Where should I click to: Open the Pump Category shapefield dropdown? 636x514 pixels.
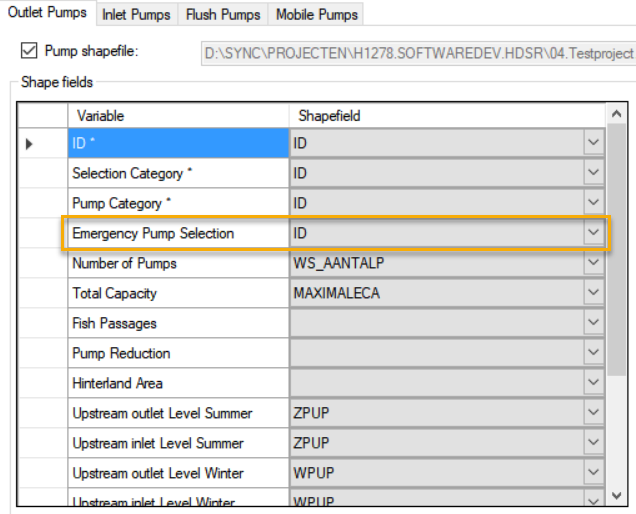tap(594, 204)
